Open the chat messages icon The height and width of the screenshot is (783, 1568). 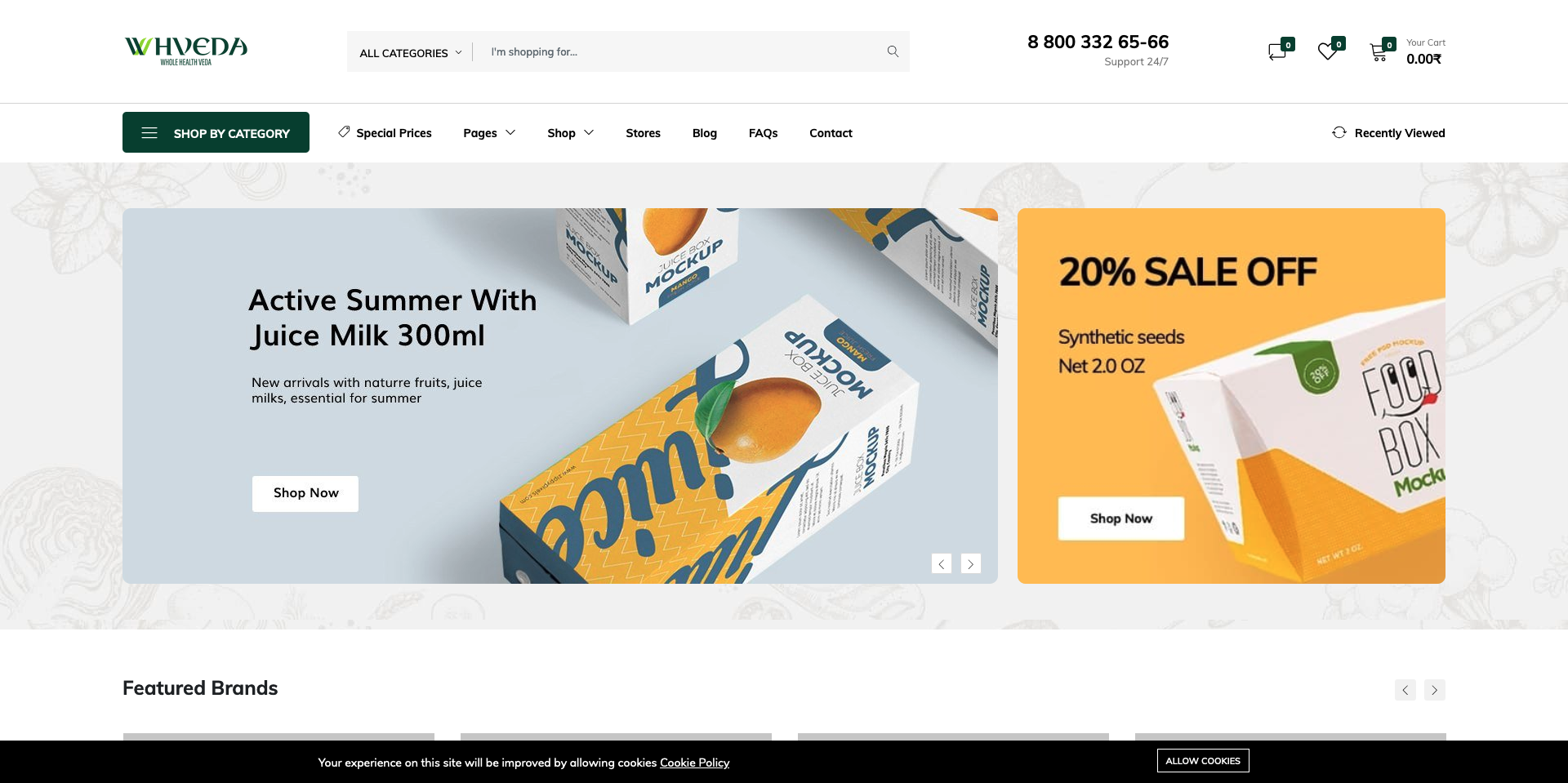click(x=1278, y=51)
